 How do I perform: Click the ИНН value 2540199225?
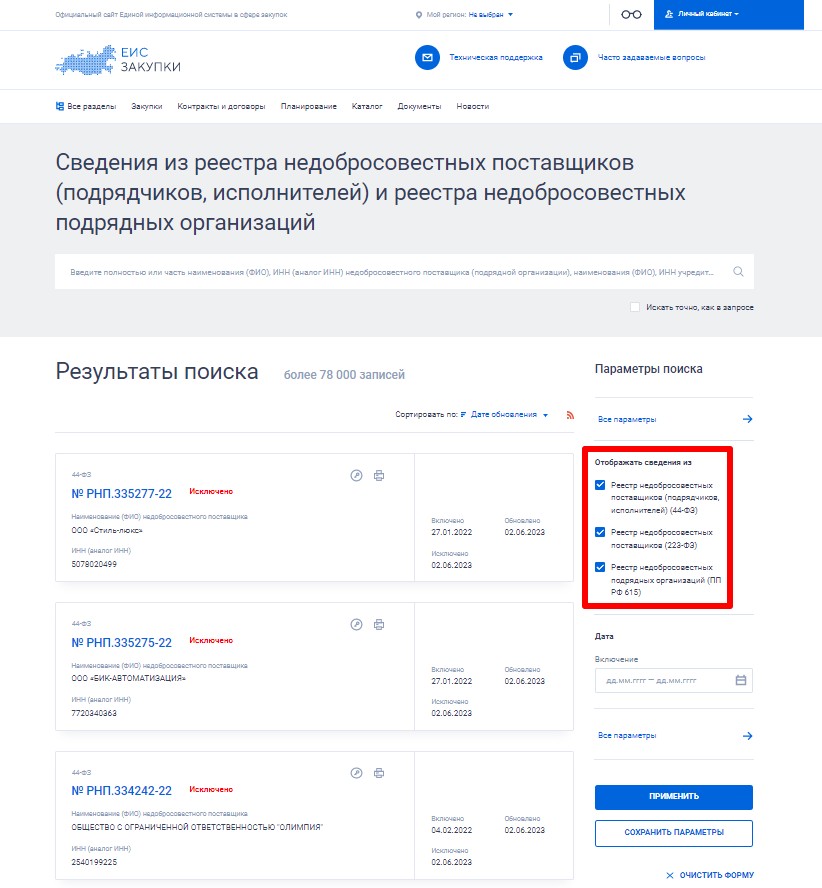(x=94, y=862)
